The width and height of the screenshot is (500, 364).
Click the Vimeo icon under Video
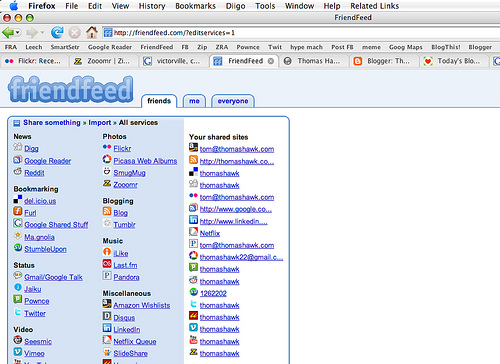18,352
